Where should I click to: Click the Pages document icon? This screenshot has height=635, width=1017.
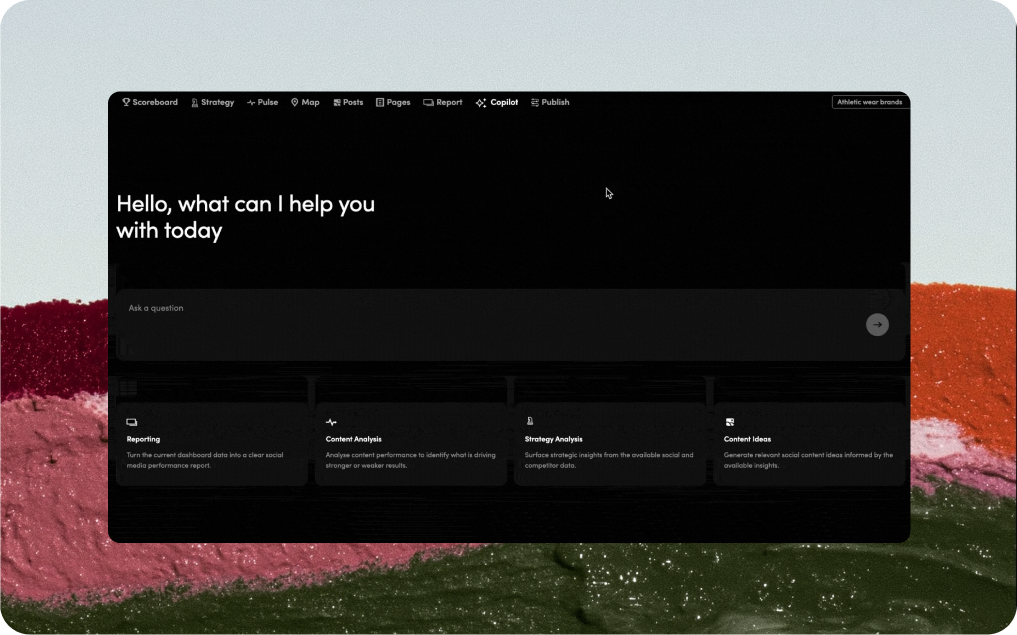coord(380,102)
